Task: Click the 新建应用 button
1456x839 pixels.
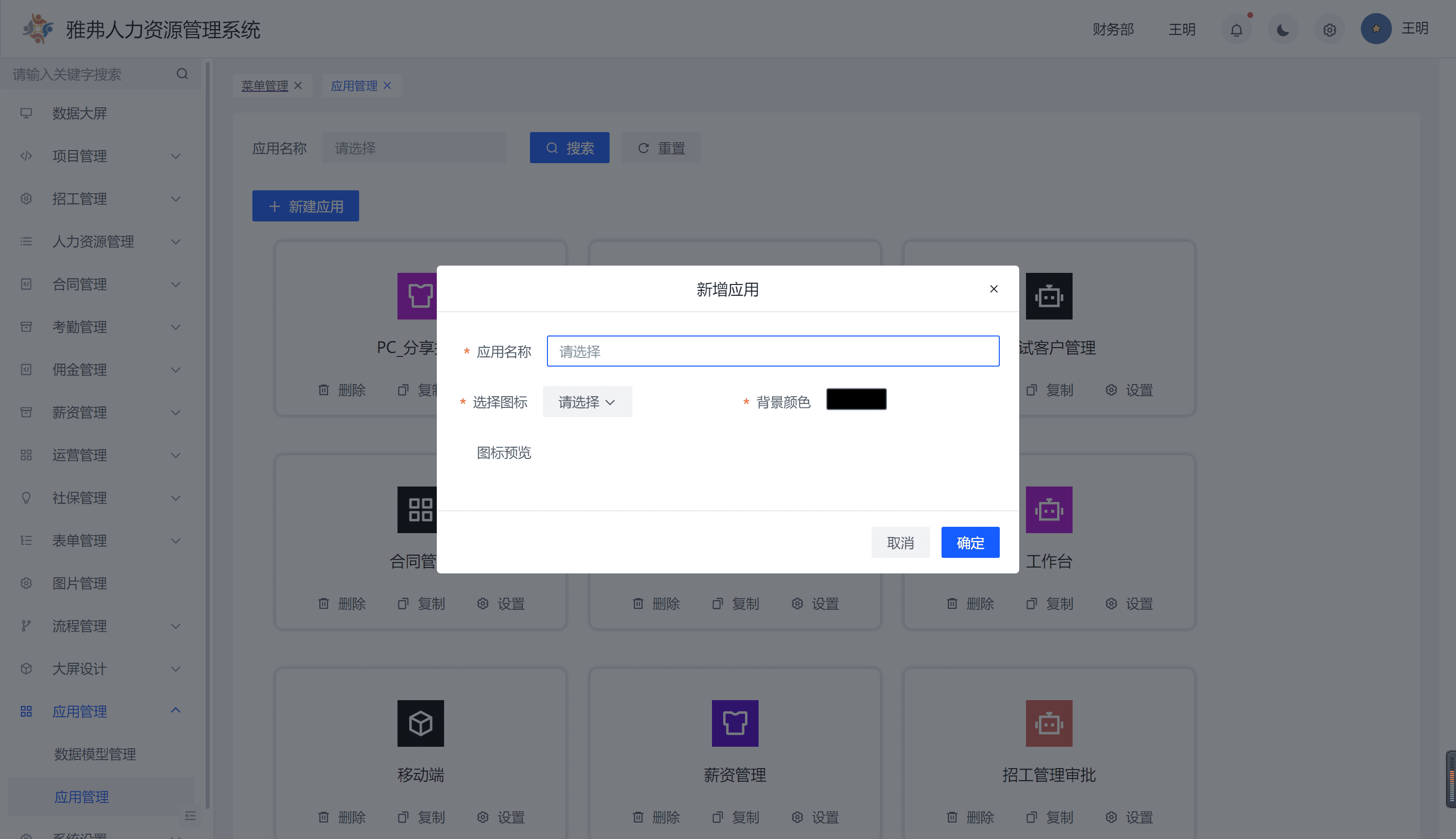Action: 305,206
